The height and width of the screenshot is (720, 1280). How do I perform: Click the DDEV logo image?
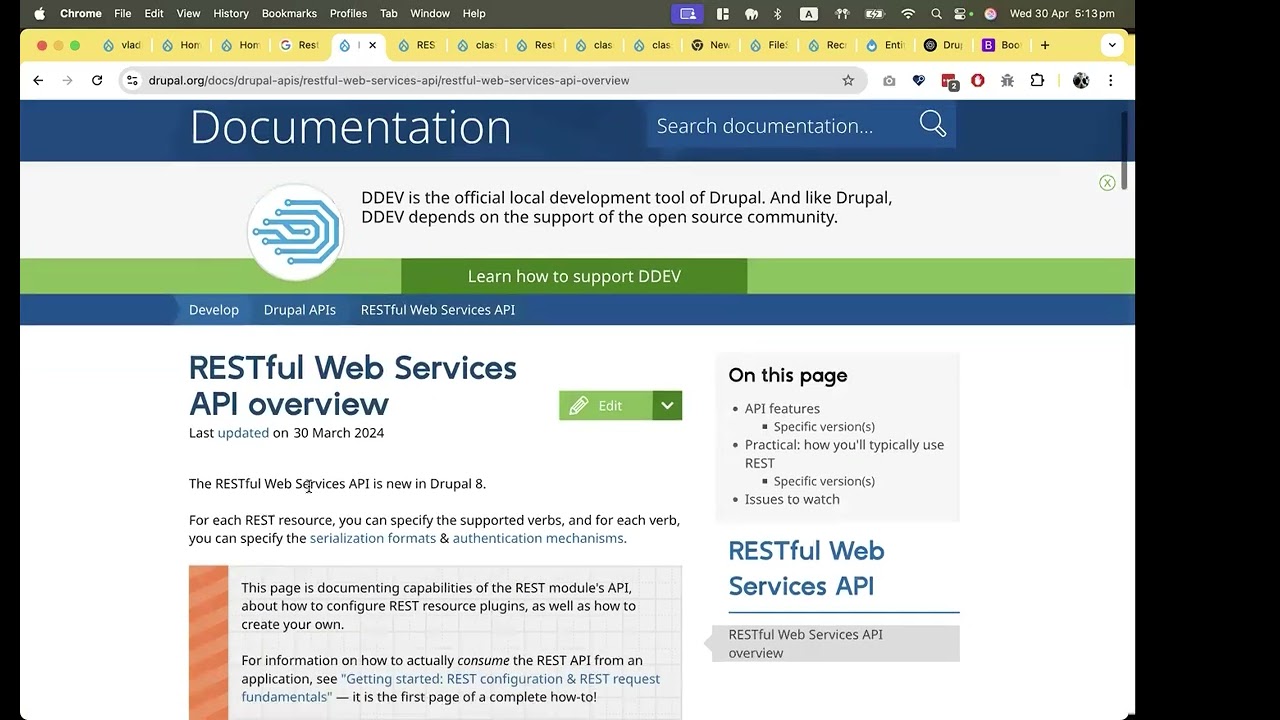coord(296,231)
